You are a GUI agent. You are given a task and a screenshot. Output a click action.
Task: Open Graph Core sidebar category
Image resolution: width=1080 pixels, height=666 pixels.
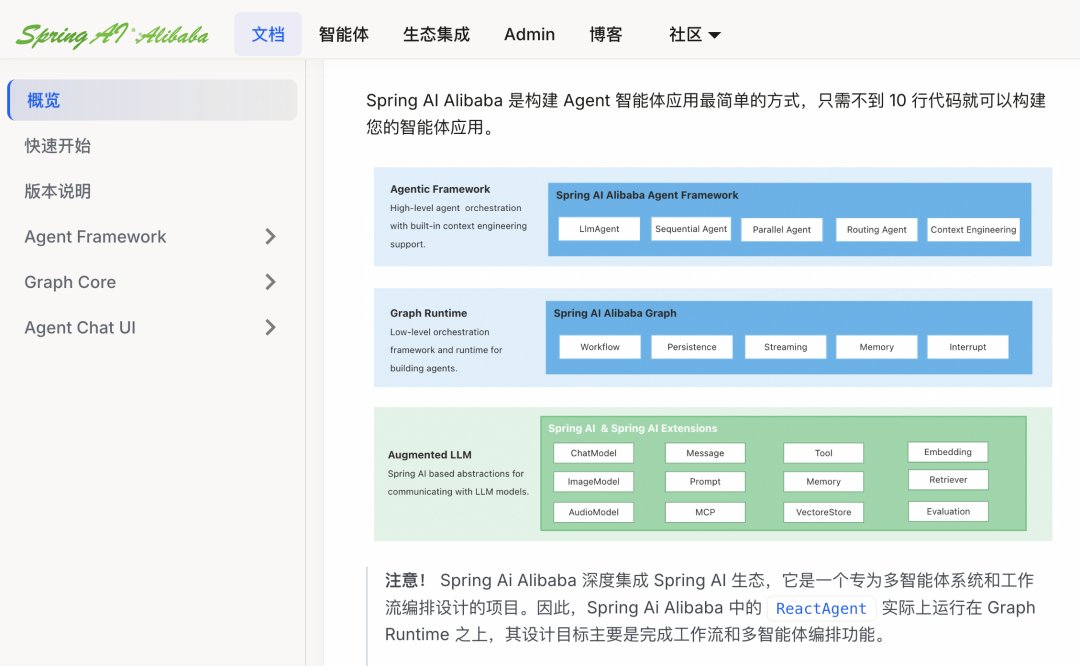[x=70, y=282]
